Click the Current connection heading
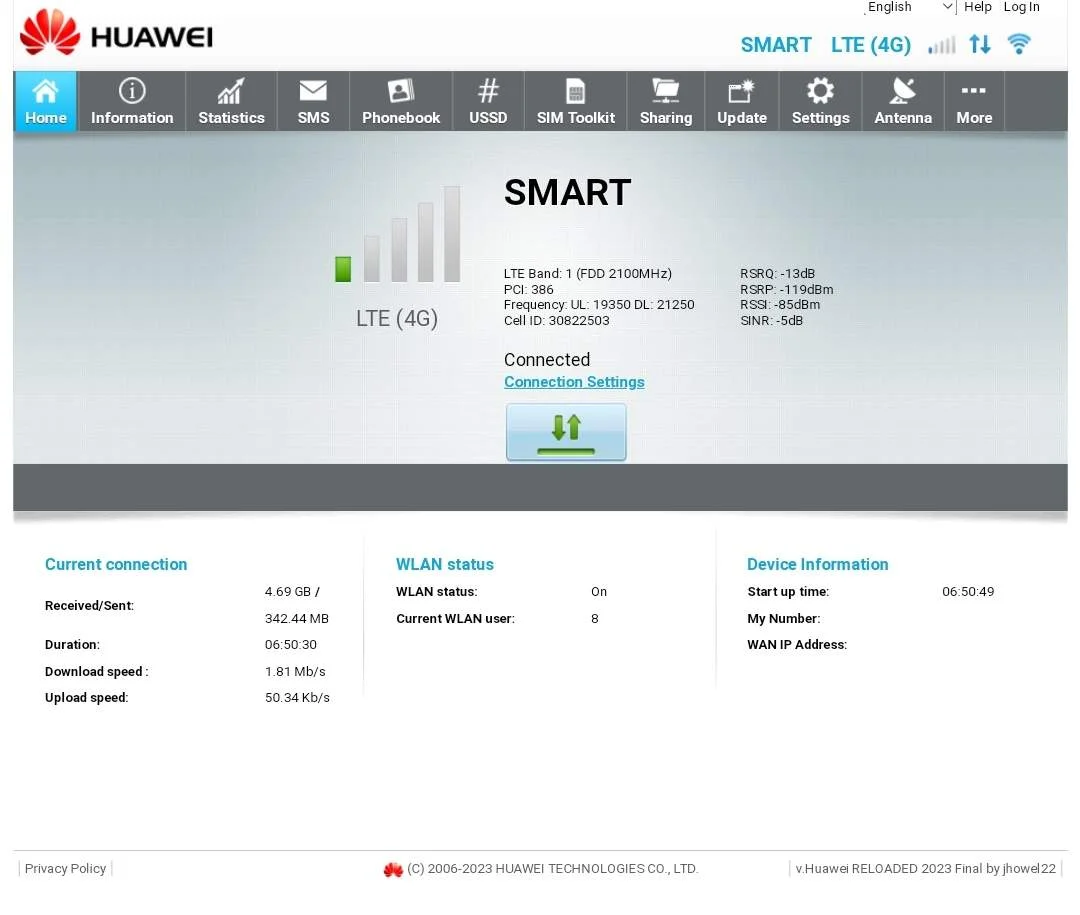The image size is (1080, 915). (116, 564)
